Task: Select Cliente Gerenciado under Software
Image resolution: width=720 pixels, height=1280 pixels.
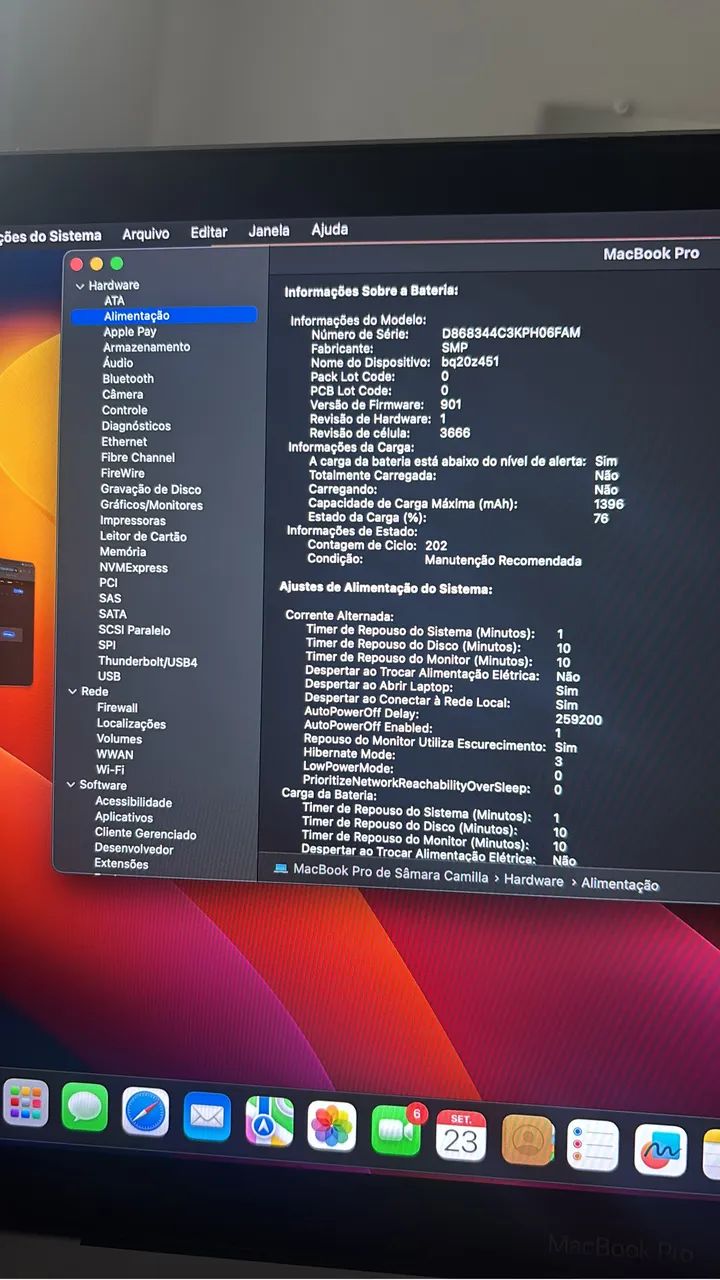Action: click(146, 833)
